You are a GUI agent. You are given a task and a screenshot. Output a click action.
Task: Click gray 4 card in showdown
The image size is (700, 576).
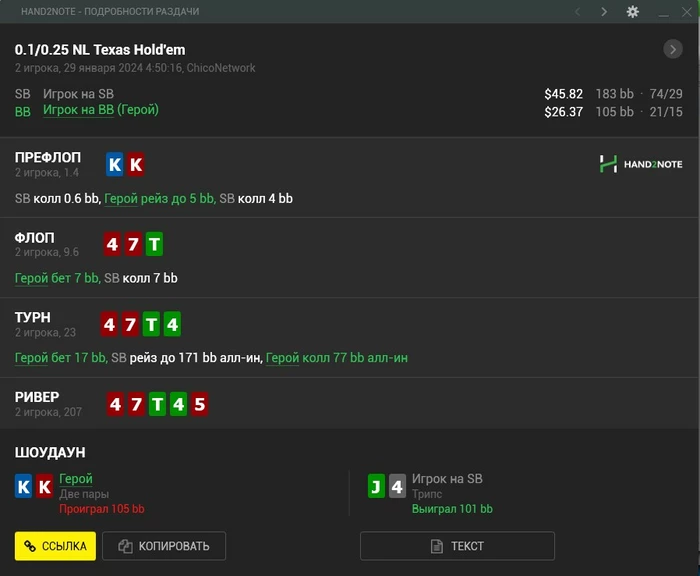(397, 486)
